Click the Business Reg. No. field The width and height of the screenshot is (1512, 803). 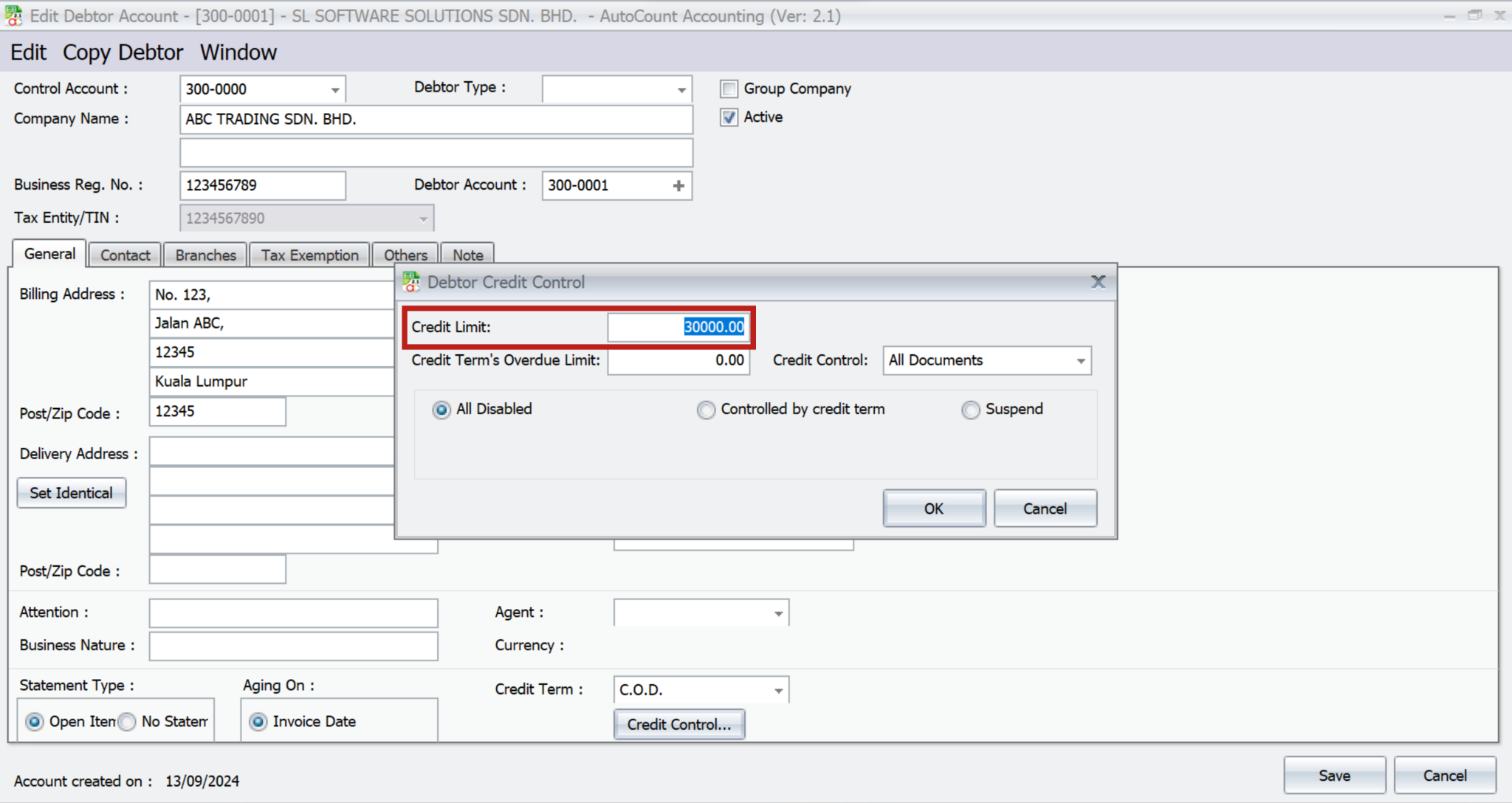click(263, 185)
